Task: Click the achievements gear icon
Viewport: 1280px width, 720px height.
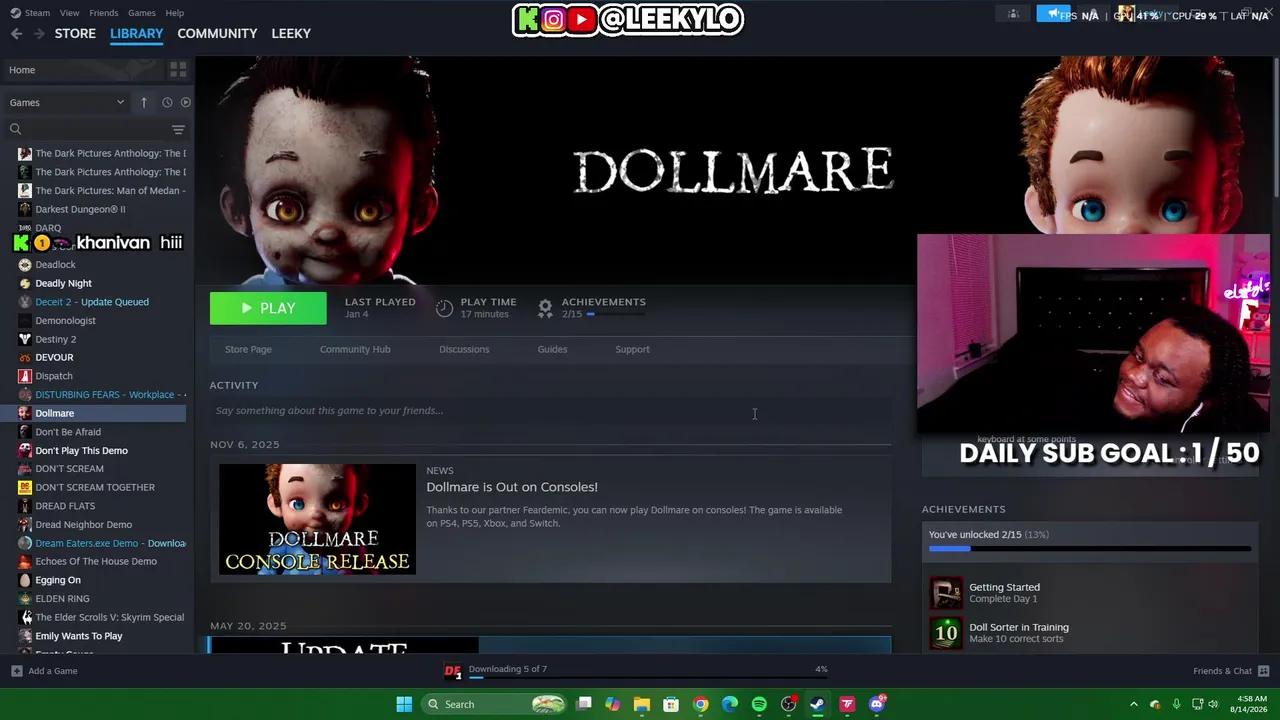Action: point(545,308)
